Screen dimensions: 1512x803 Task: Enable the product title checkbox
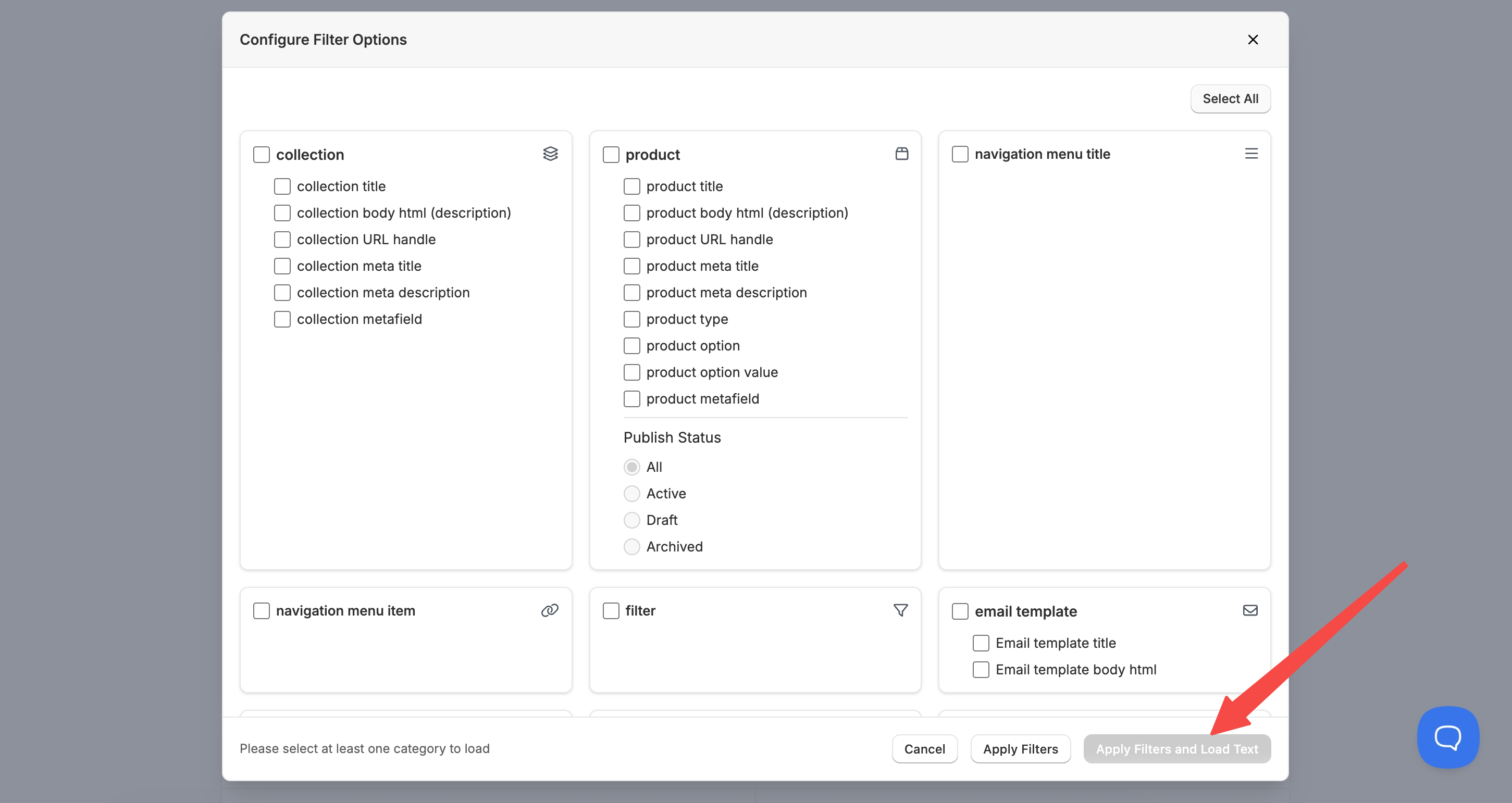(x=631, y=186)
